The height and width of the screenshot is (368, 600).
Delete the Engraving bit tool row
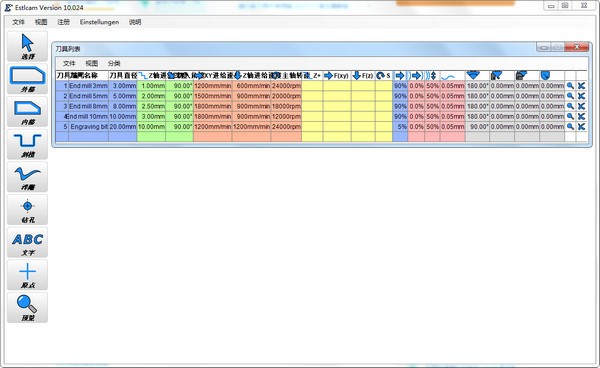(582, 127)
